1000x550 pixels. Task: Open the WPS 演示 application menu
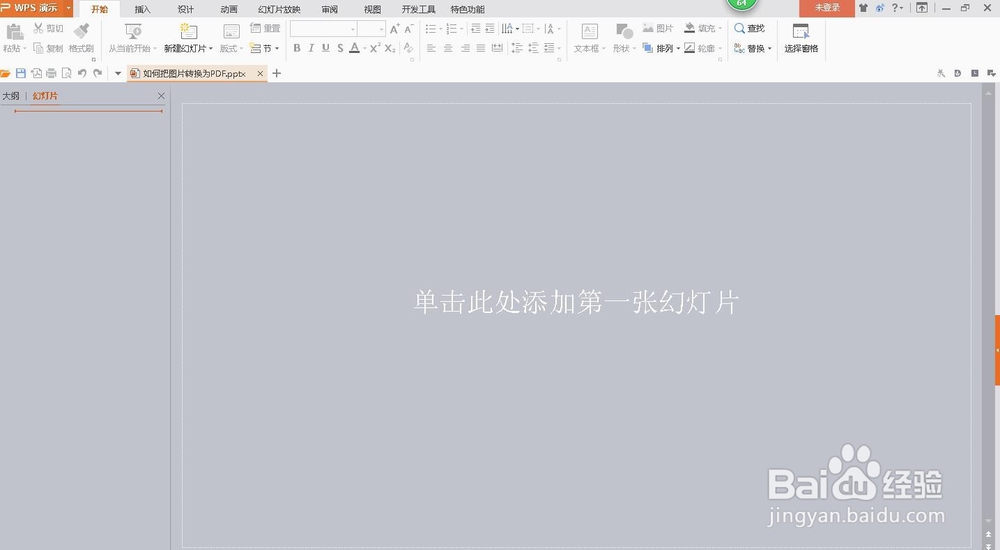point(36,8)
